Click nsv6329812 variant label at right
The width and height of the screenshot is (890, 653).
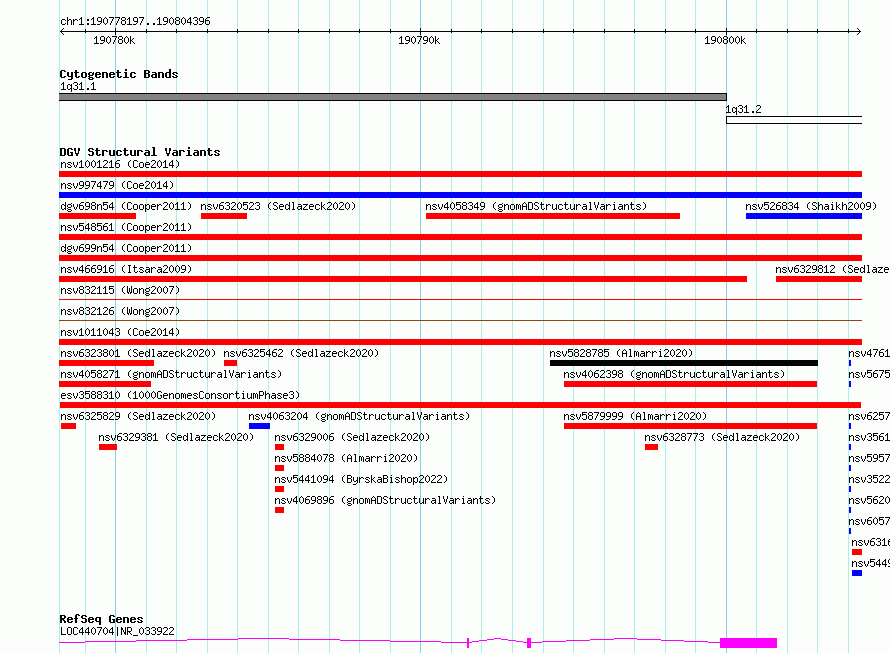pyautogui.click(x=832, y=269)
